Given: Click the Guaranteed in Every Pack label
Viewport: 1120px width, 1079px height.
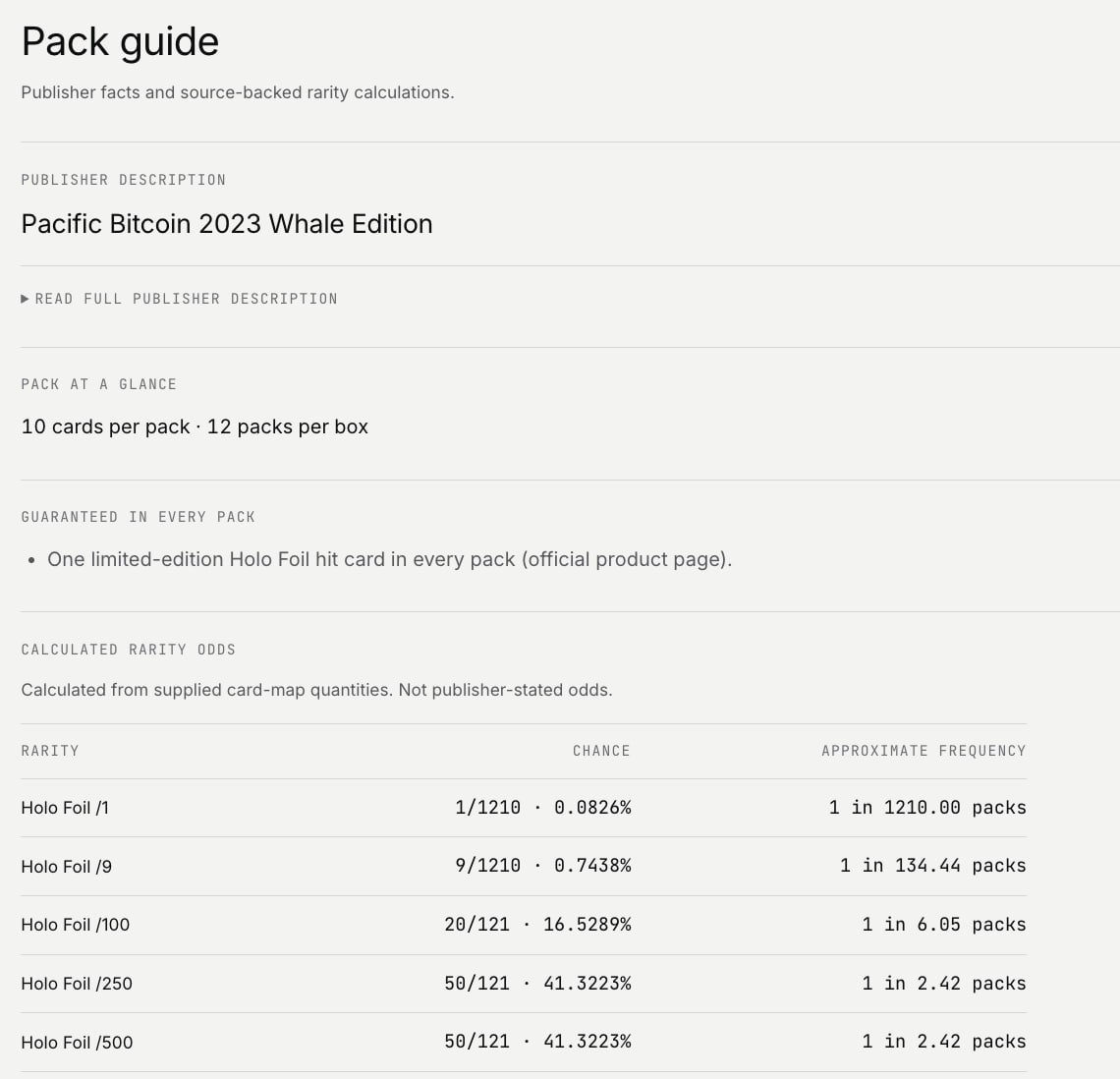Looking at the screenshot, I should click(138, 517).
